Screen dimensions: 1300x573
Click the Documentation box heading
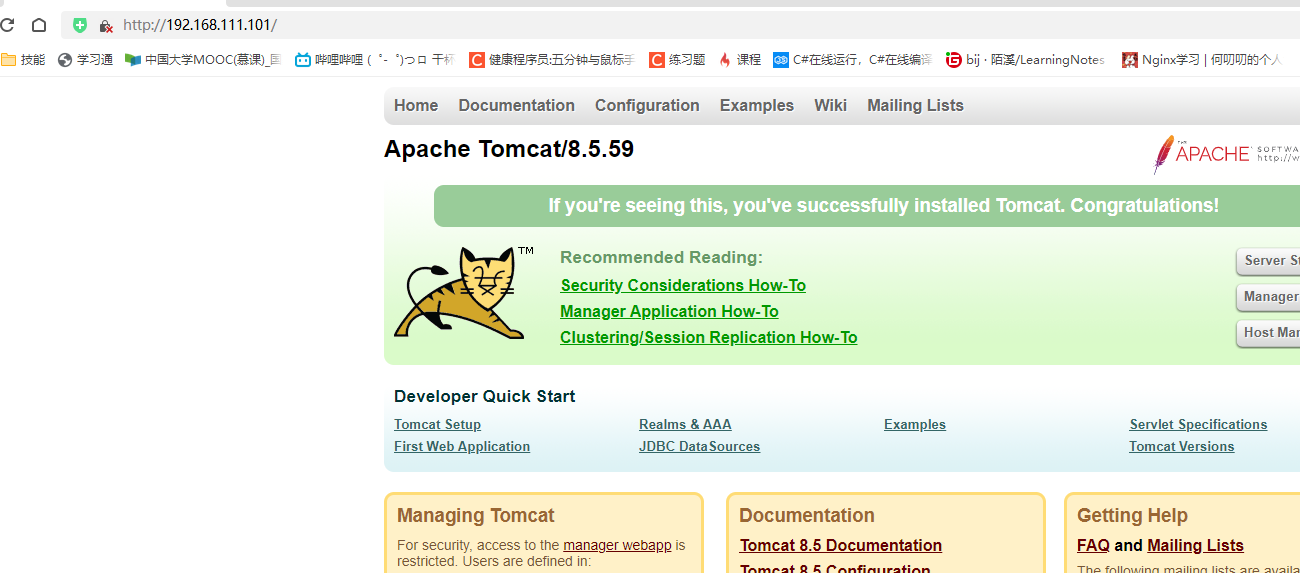coord(807,516)
